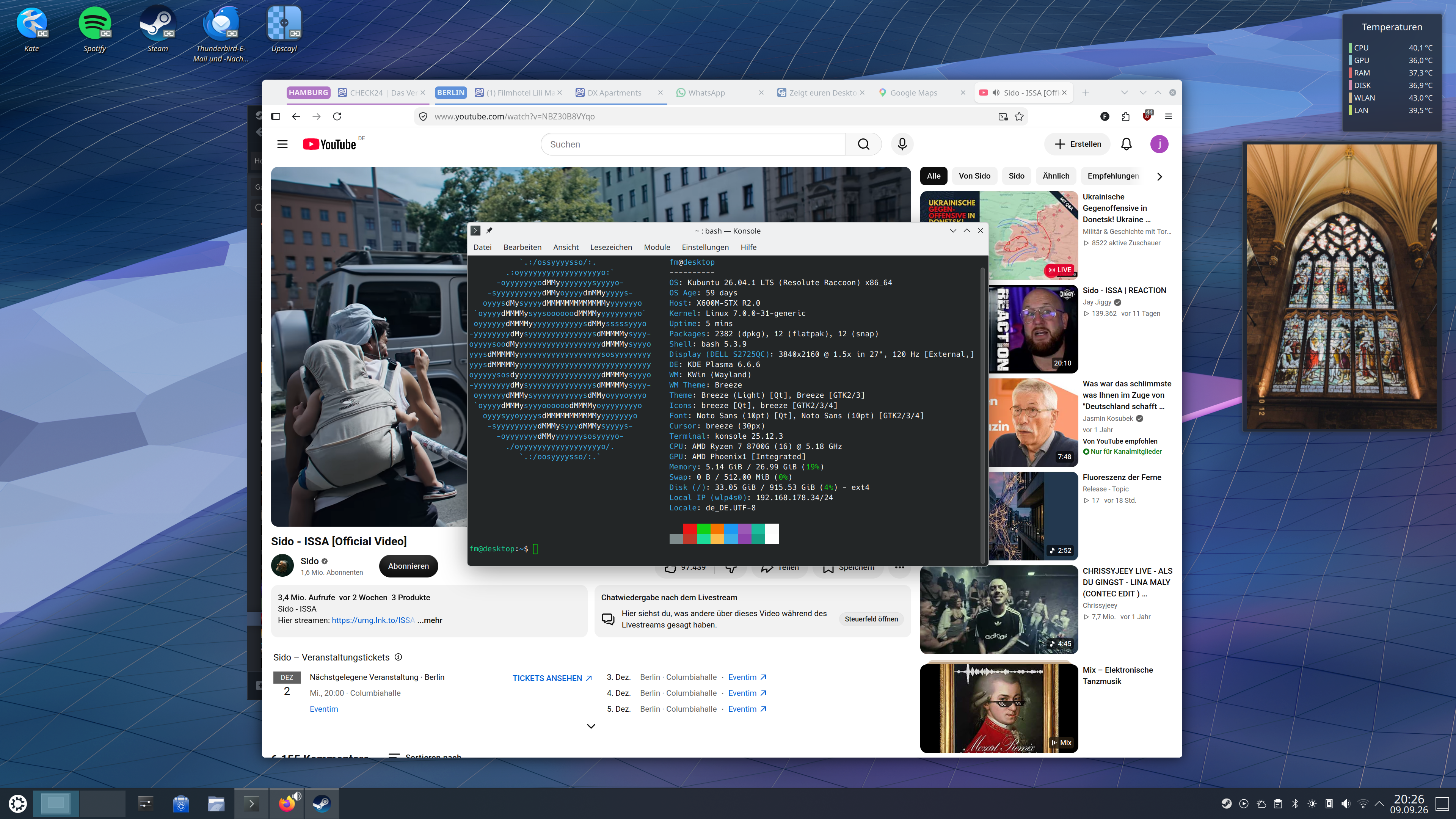Image resolution: width=1456 pixels, height=819 pixels.
Task: Open the weather tray widget
Action: point(1261,804)
